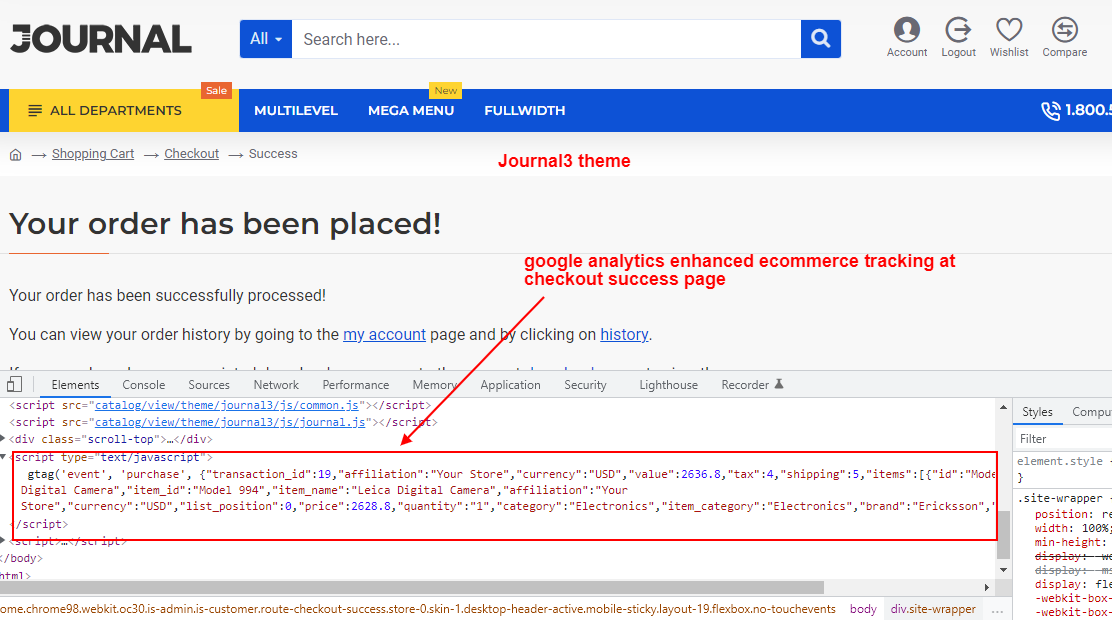
Task: Click the breadcrumb overflow ellipsis
Action: [997, 609]
